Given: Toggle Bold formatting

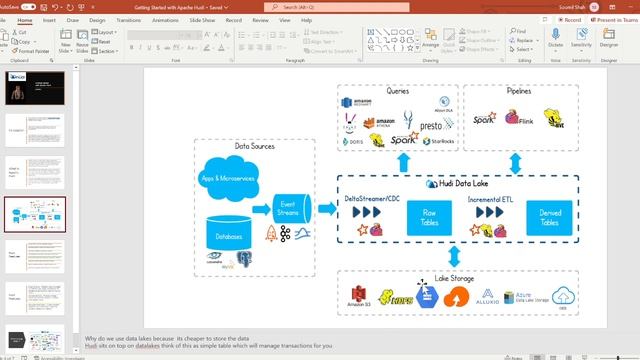Looking at the screenshot, I should point(131,48).
